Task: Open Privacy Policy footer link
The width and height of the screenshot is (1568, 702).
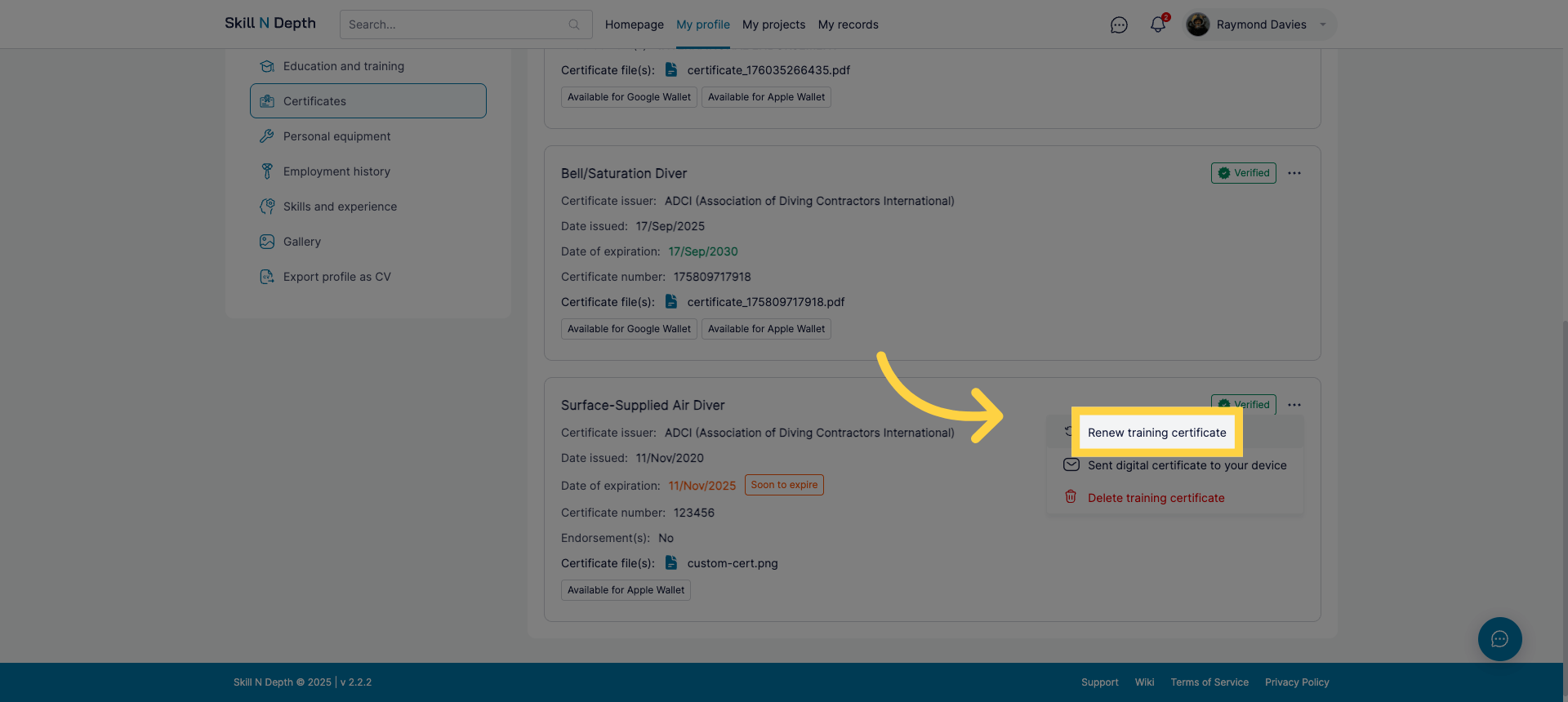Action: pyautogui.click(x=1297, y=682)
